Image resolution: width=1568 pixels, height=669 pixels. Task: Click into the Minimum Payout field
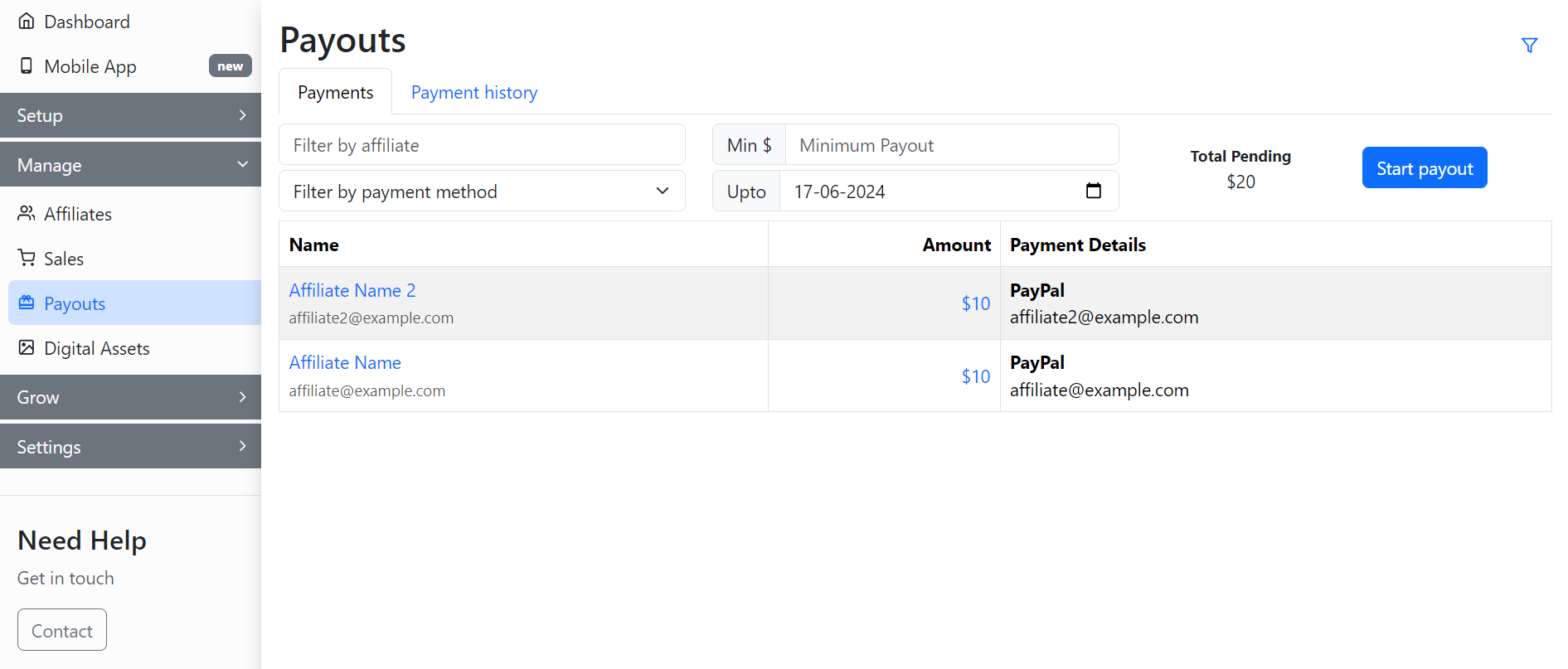click(x=951, y=145)
